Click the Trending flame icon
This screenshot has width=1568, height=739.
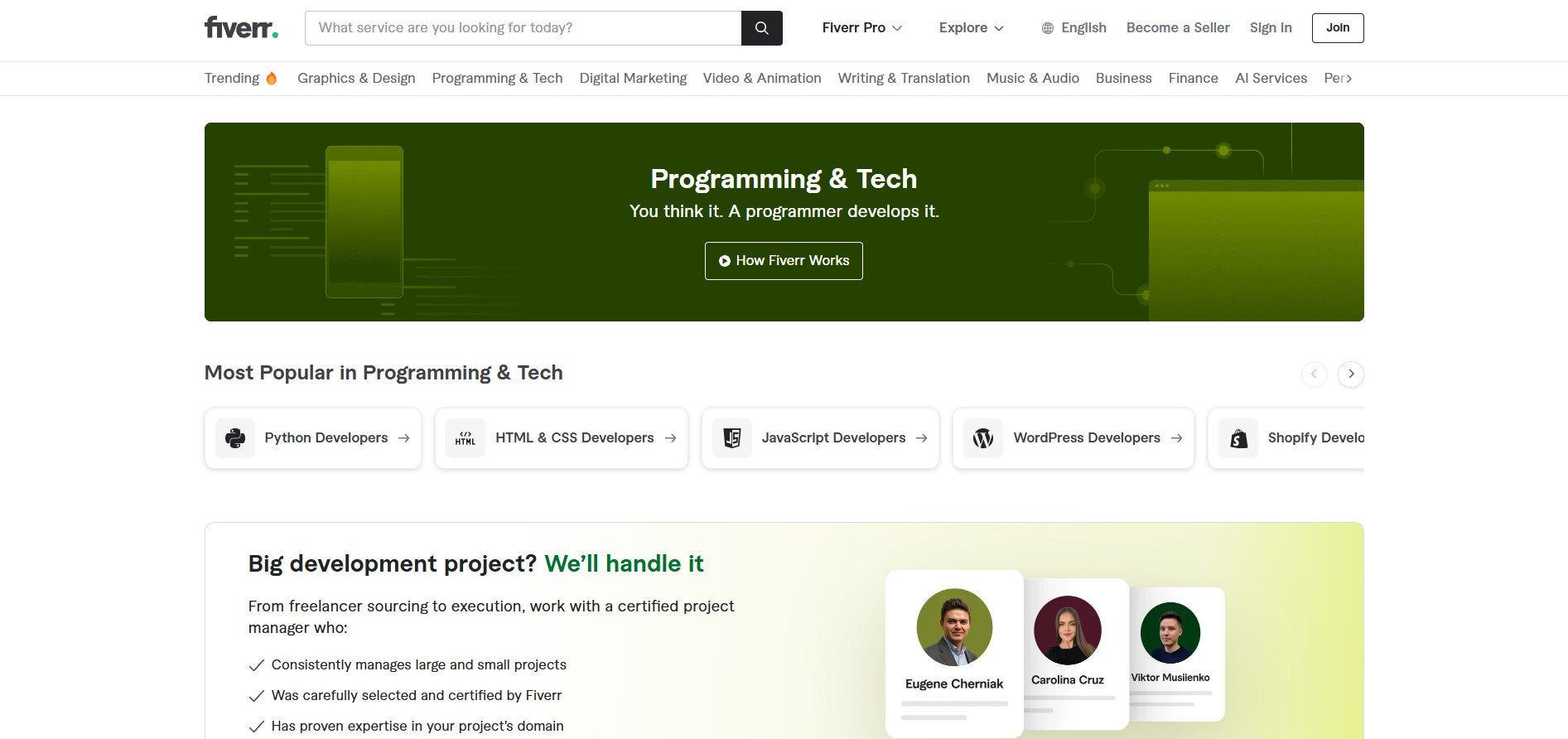(271, 78)
